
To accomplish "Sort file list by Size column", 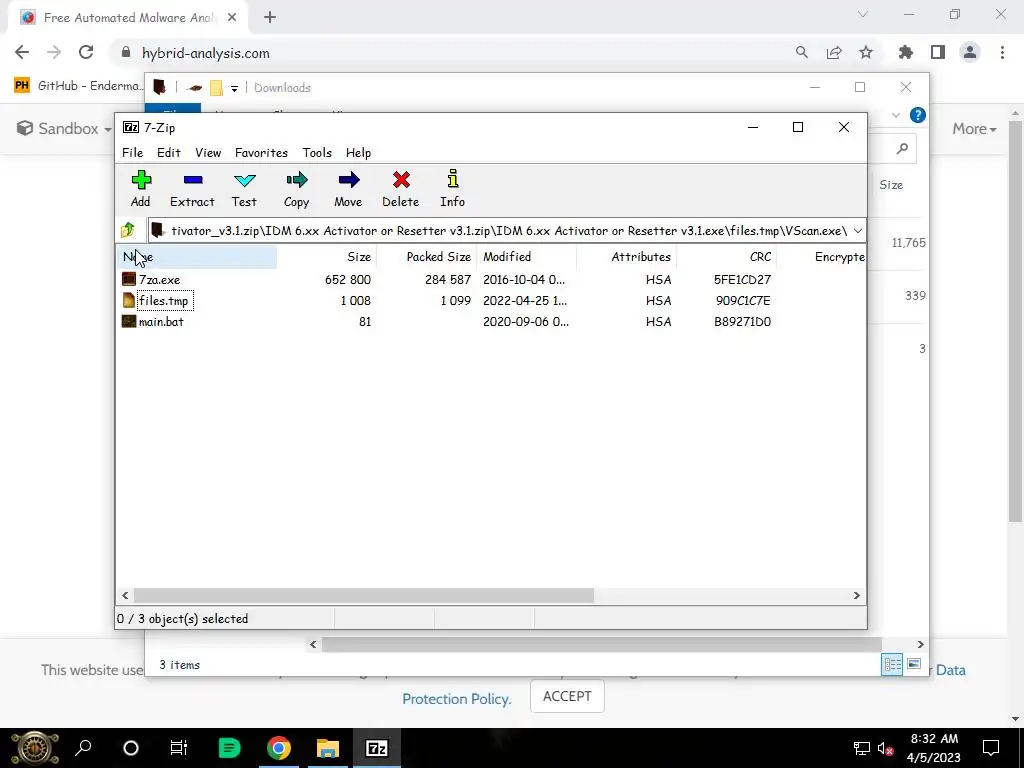I will pos(327,257).
